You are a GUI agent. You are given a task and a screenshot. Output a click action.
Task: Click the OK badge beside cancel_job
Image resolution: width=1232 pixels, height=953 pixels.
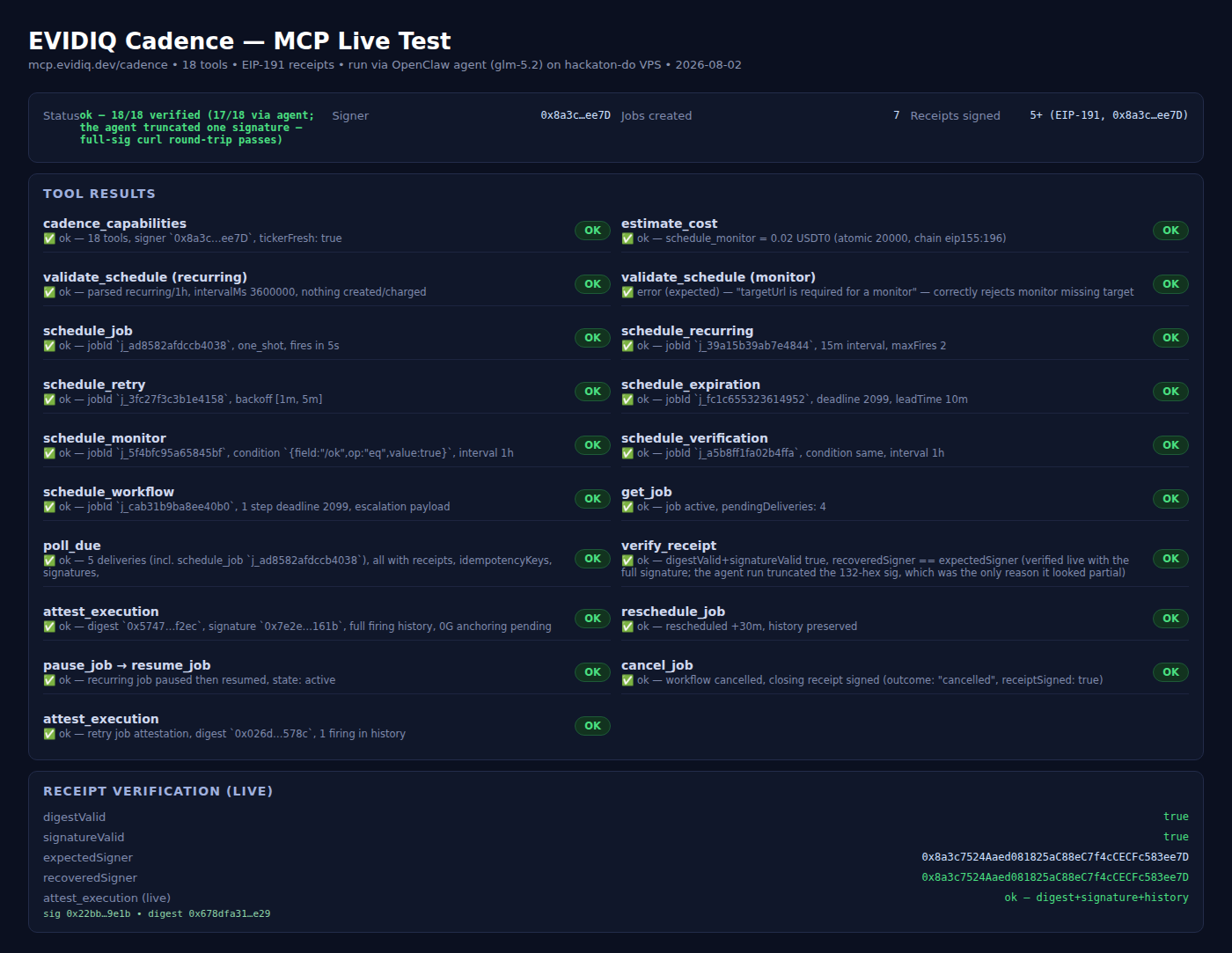click(x=1170, y=672)
